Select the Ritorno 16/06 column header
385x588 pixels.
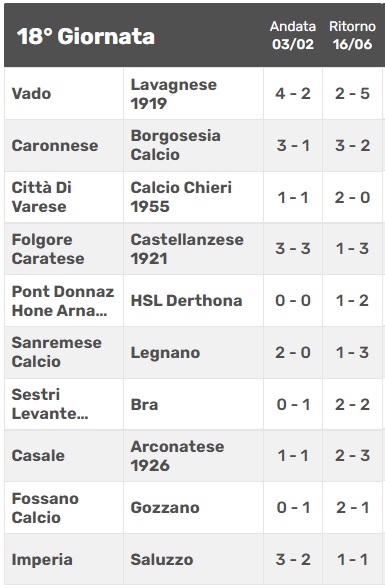[352, 35]
